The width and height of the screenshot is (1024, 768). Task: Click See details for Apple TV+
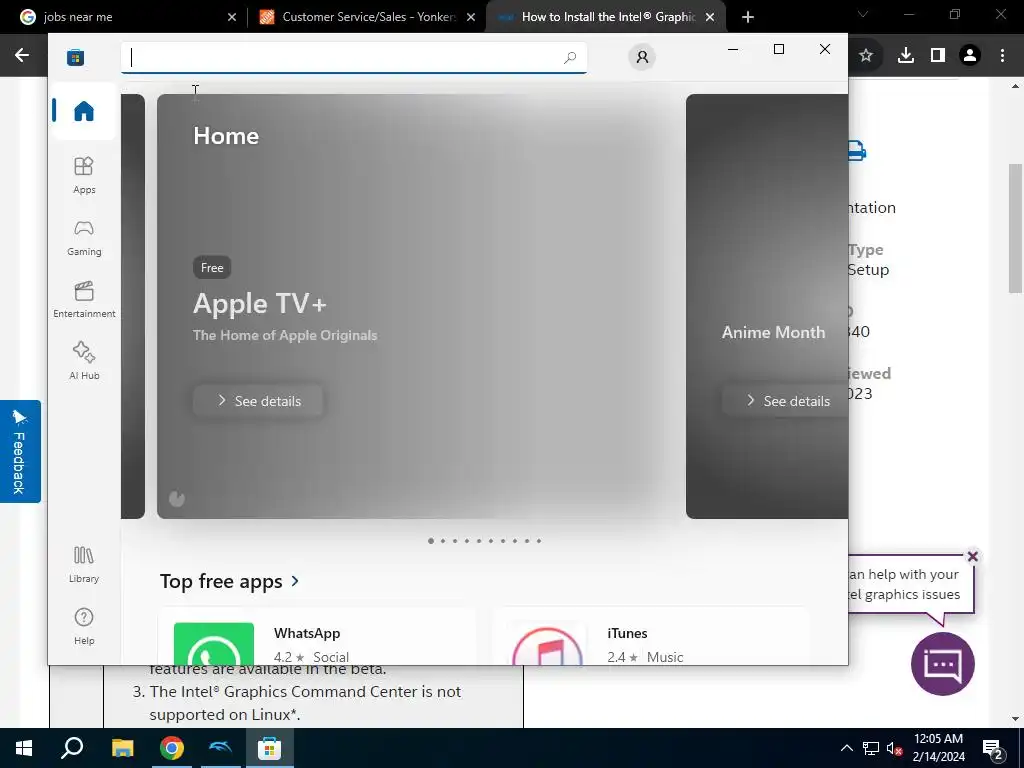[259, 401]
